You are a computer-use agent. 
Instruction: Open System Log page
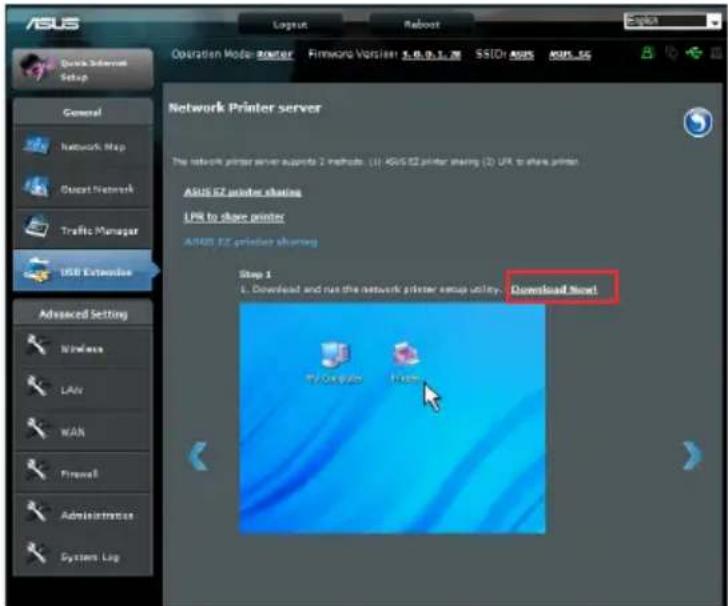pyautogui.click(x=83, y=555)
